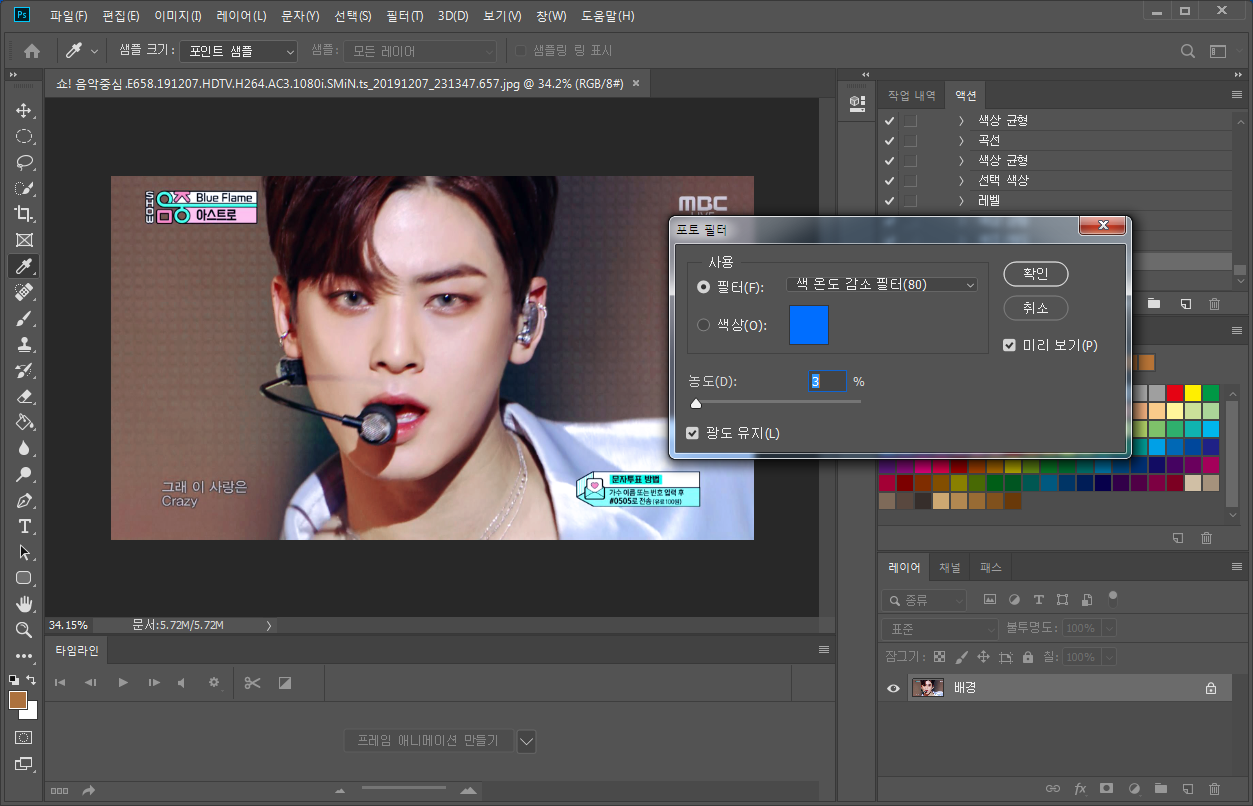Screen dimensions: 1253x806
Task: Select the Type tool
Action: pyautogui.click(x=24, y=526)
